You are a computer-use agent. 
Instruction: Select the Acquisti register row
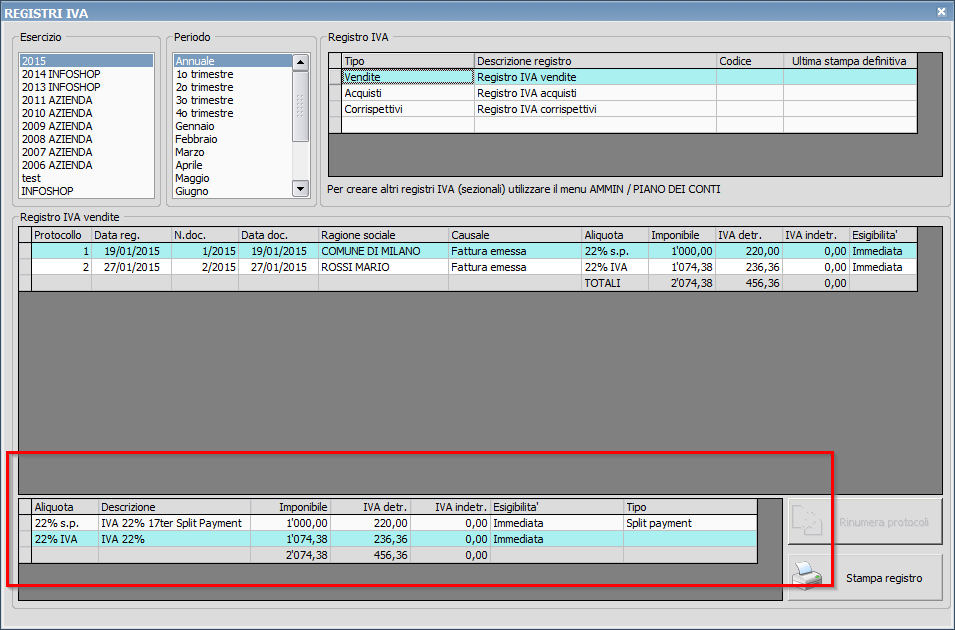(363, 92)
